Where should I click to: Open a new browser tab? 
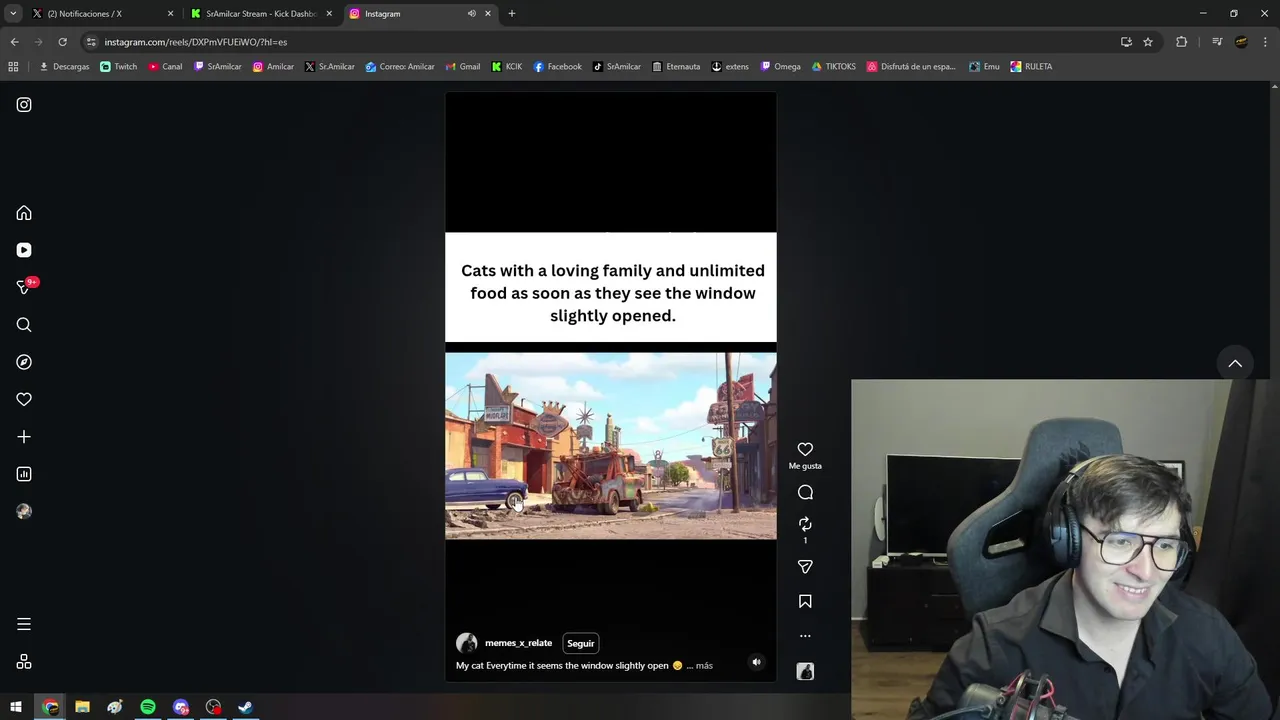point(512,14)
